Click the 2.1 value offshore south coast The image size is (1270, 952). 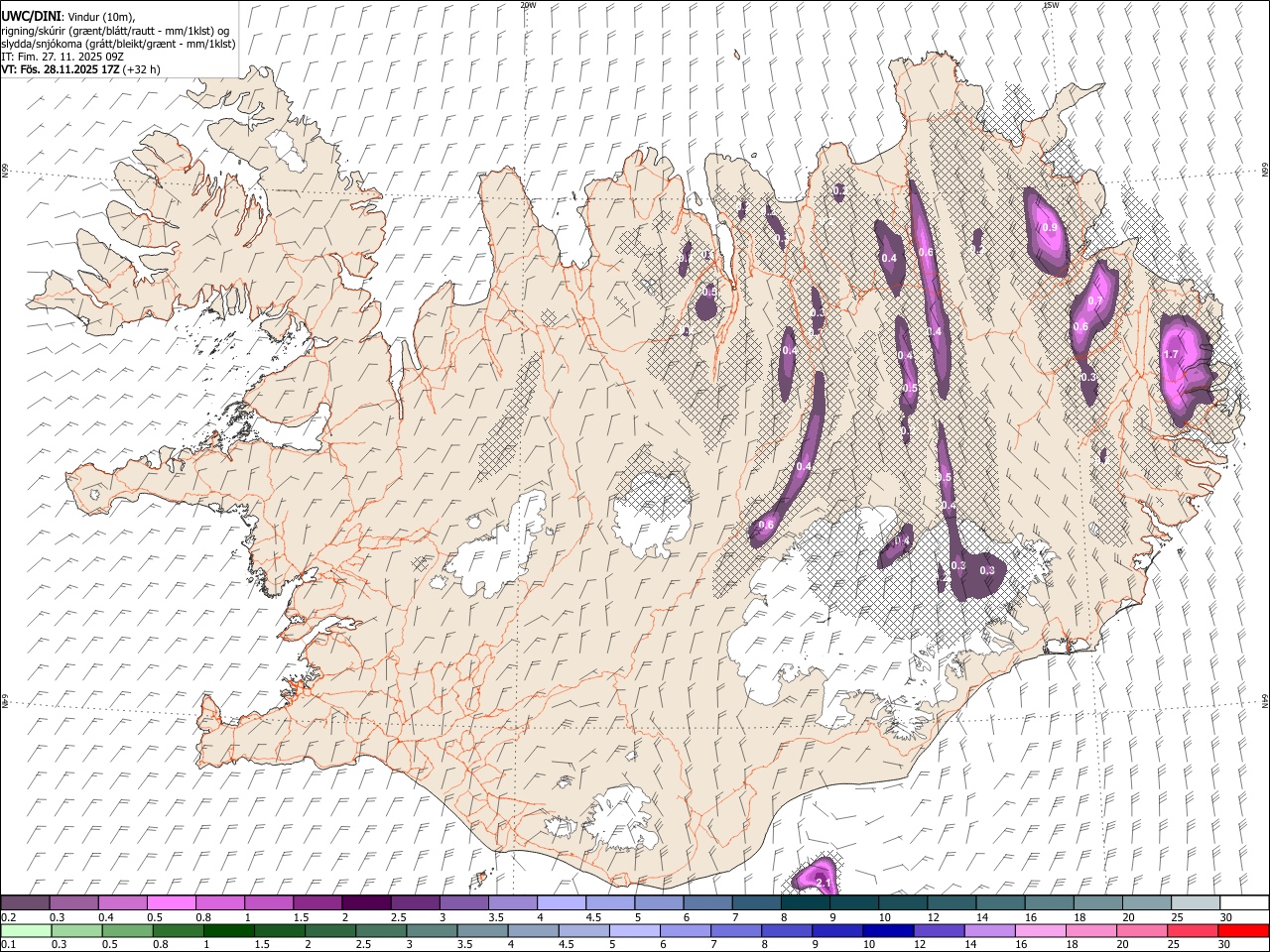tap(823, 883)
